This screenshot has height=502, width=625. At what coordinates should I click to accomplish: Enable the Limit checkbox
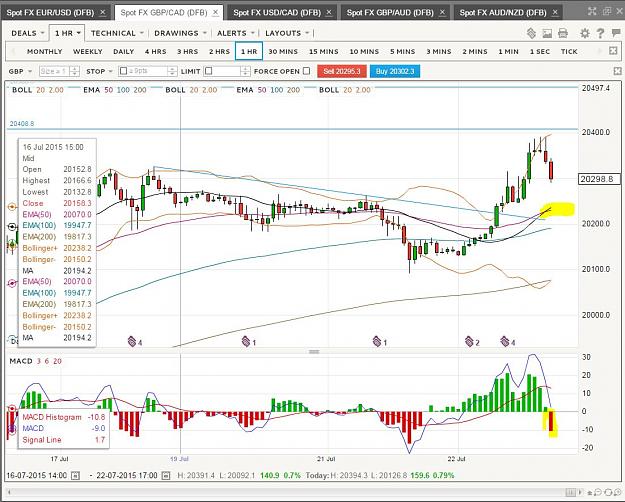point(208,71)
